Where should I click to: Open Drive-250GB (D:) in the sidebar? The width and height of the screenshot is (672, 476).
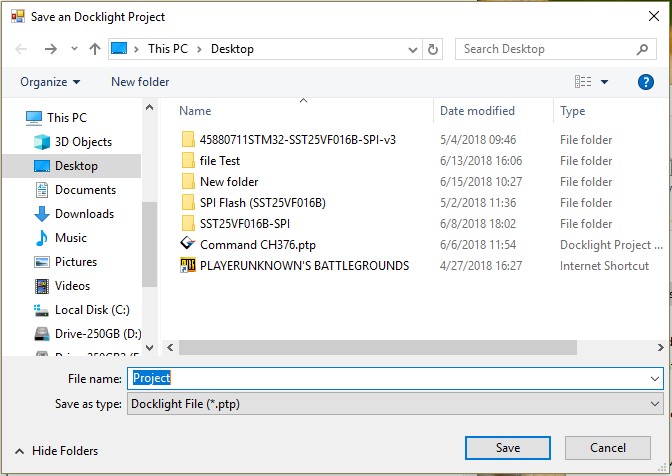tap(98, 334)
